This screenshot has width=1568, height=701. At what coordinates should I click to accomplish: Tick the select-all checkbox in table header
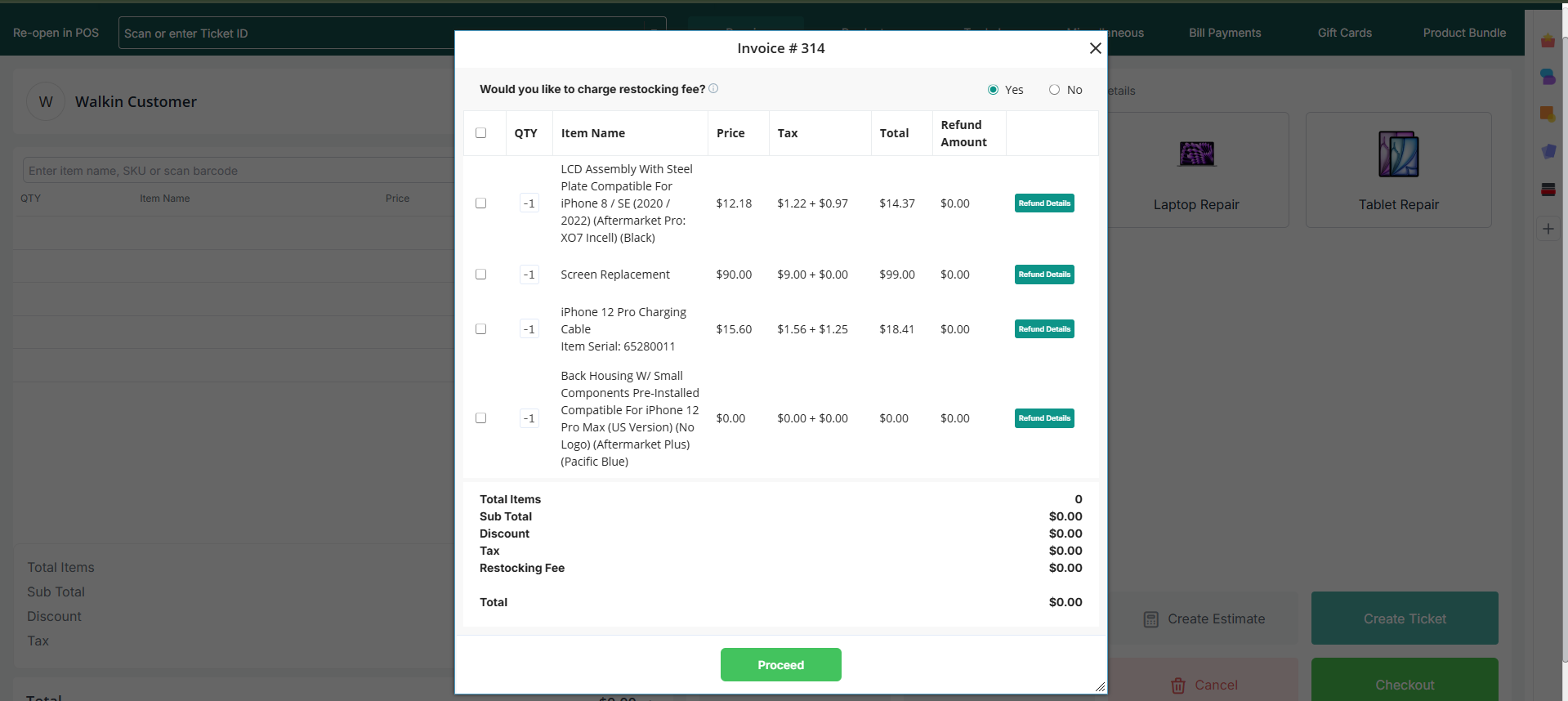point(480,133)
